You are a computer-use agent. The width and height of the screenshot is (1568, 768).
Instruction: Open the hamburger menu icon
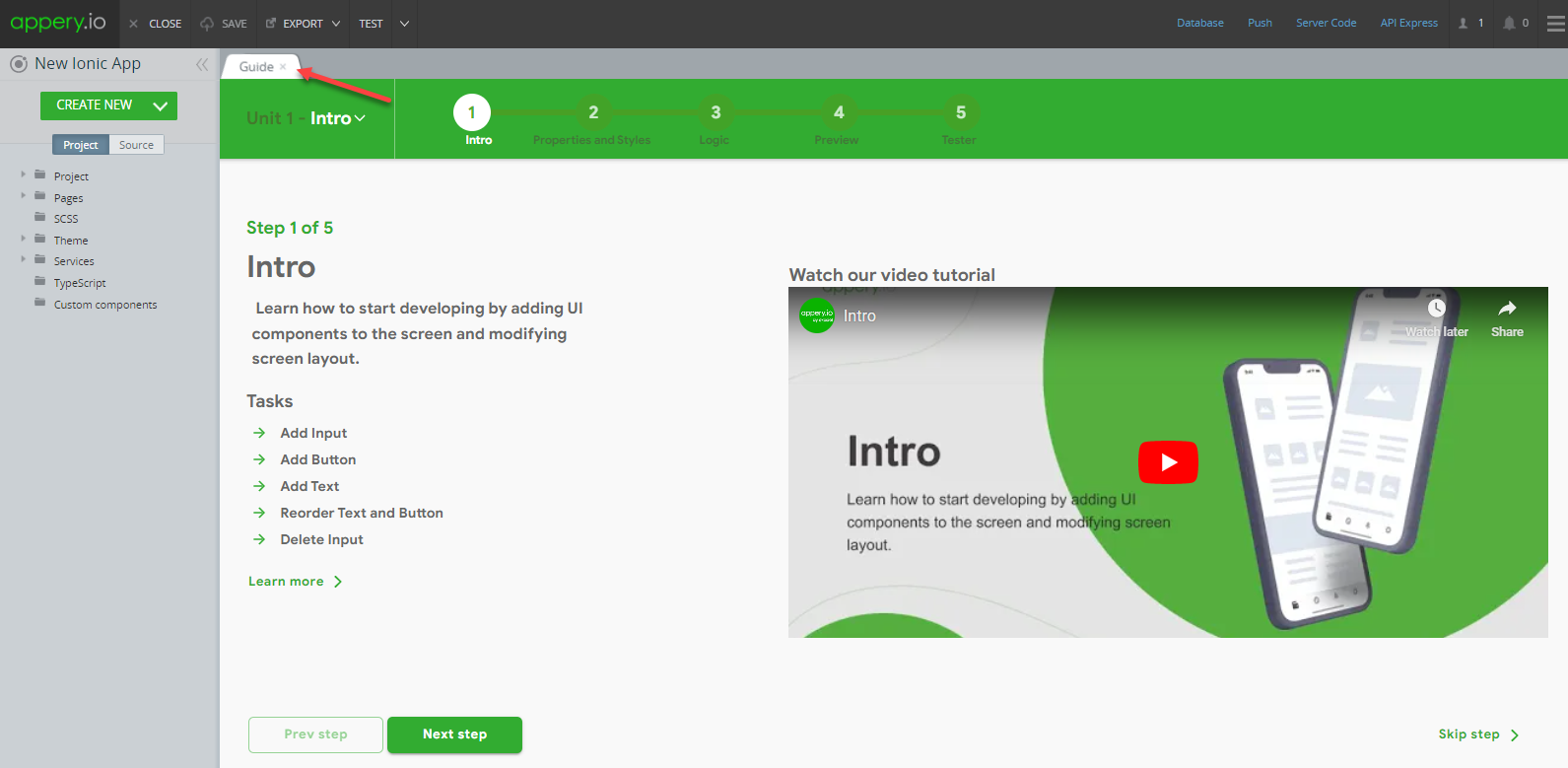(x=1556, y=23)
